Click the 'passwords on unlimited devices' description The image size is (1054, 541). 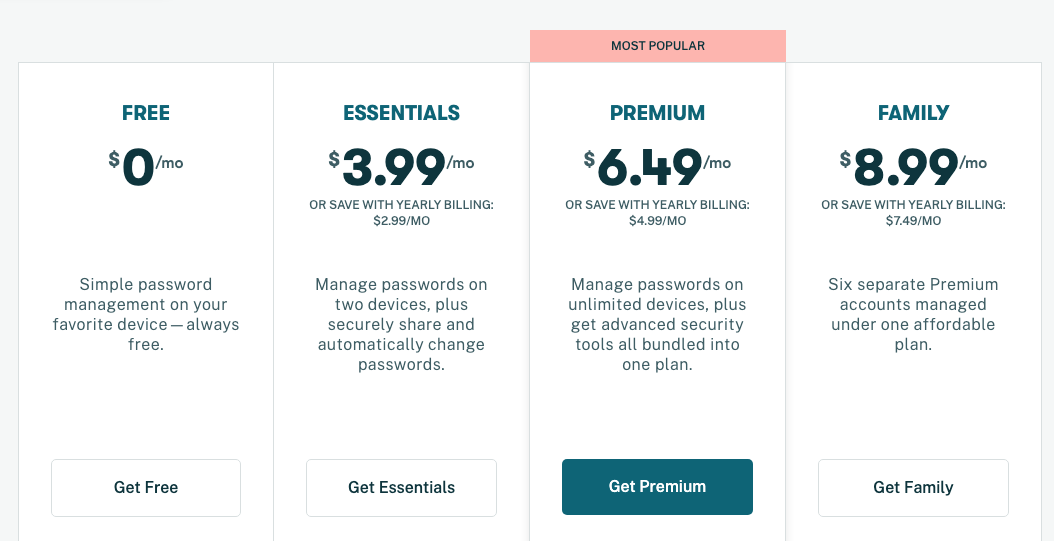pyautogui.click(x=657, y=324)
